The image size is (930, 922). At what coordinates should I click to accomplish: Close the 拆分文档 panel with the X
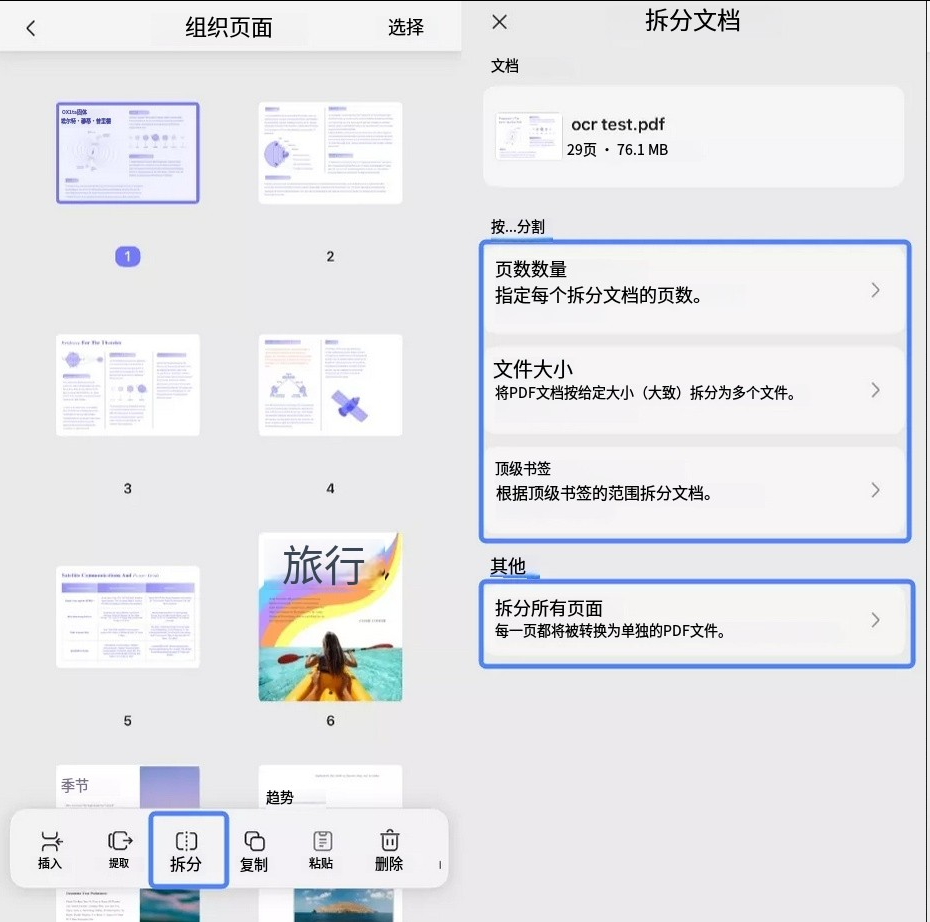coord(498,22)
